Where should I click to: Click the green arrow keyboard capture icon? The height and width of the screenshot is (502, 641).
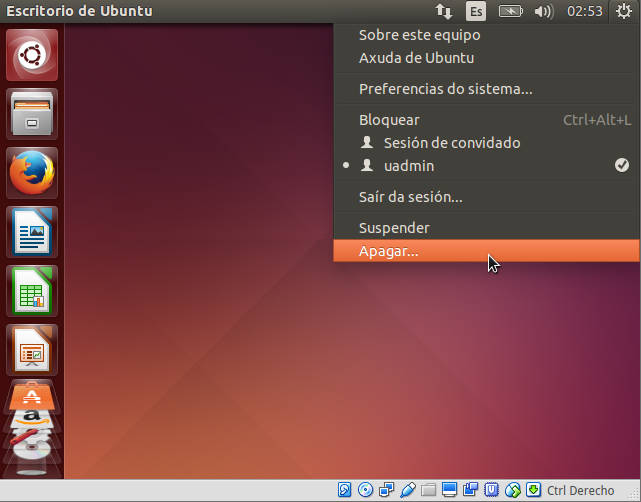[533, 489]
